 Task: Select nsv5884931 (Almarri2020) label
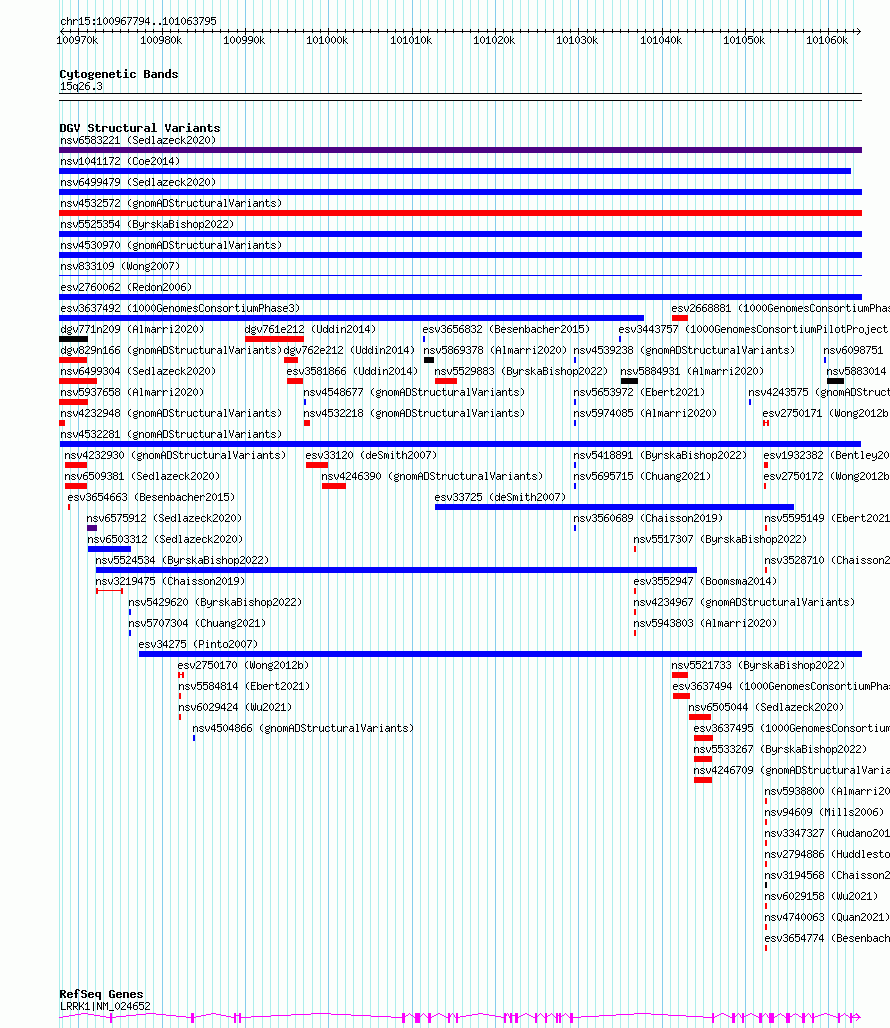point(692,371)
